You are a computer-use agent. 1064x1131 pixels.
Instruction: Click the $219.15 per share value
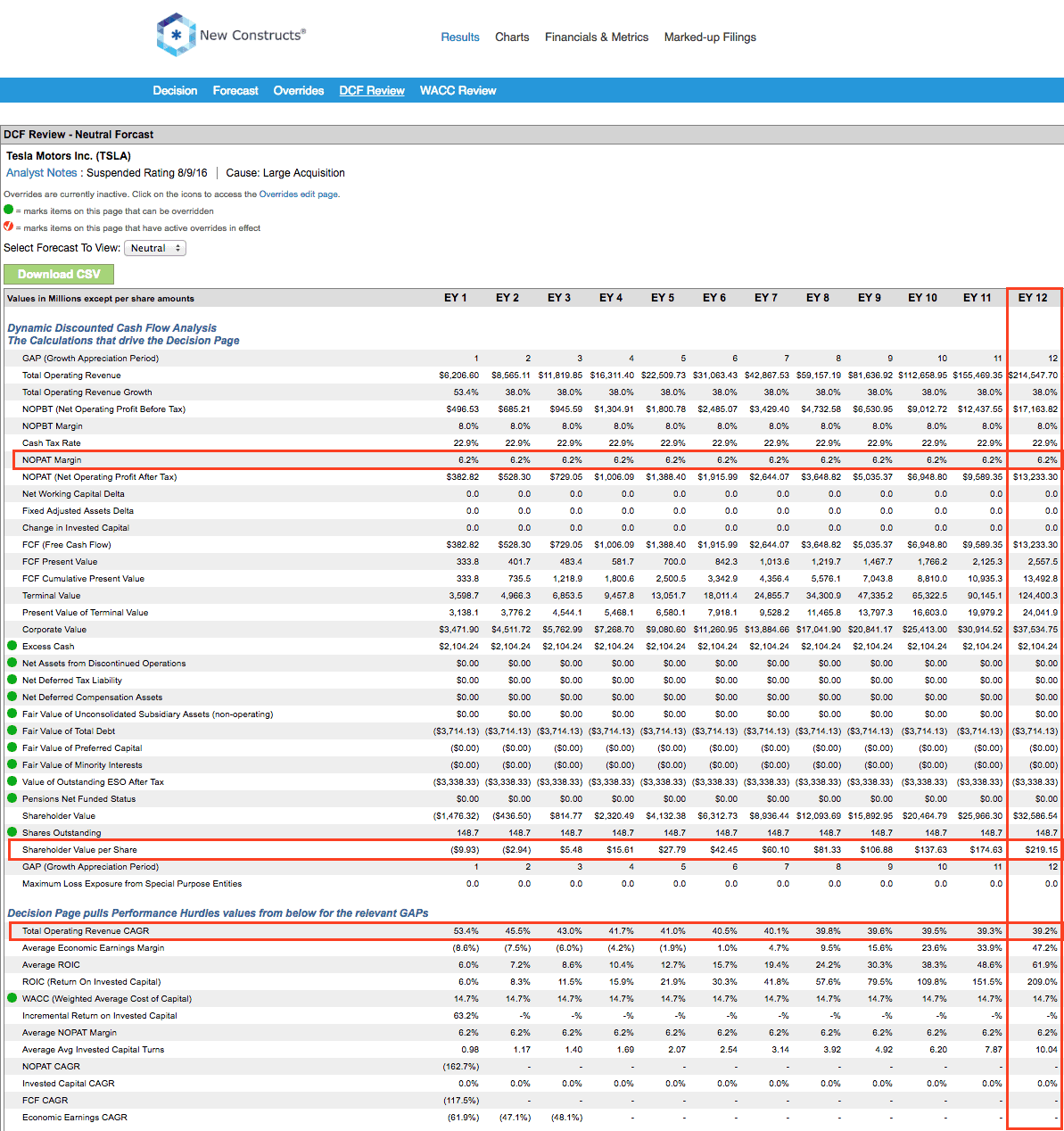click(x=1042, y=850)
